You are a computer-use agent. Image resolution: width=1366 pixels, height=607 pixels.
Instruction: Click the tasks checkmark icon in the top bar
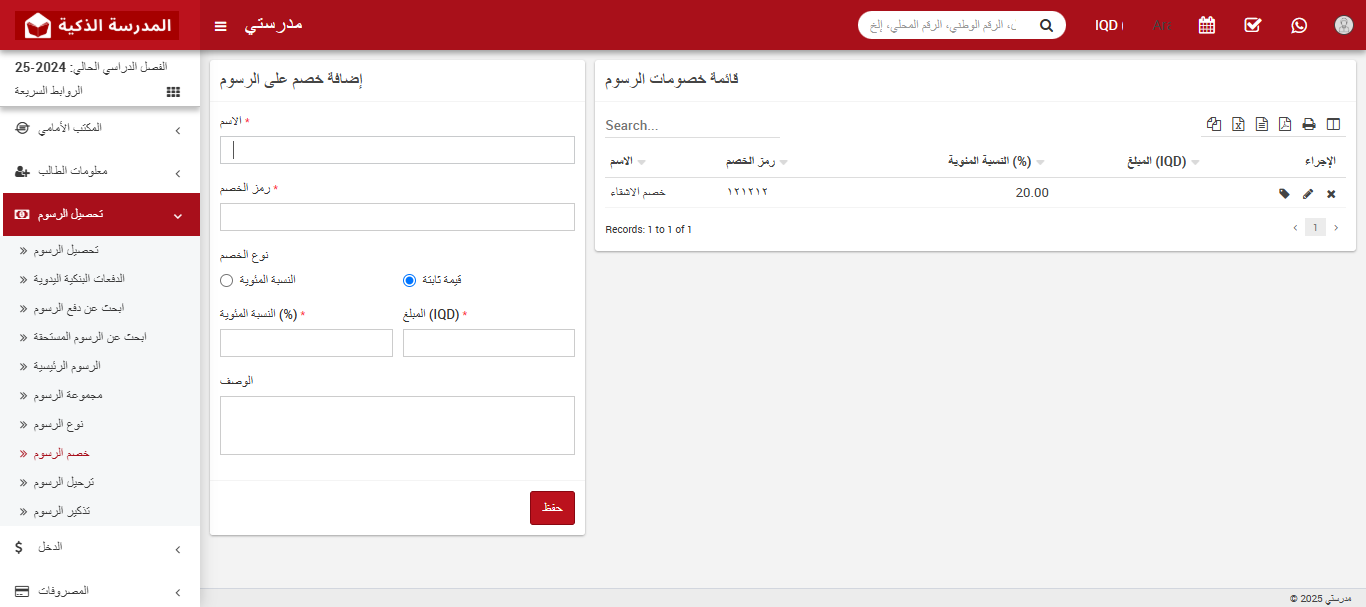(1252, 25)
